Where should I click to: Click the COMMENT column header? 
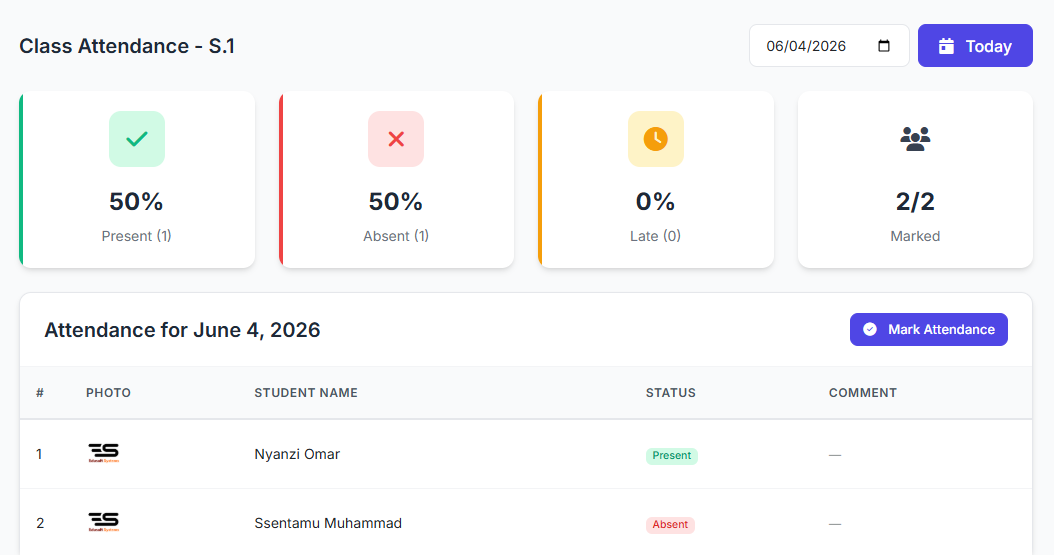(862, 393)
